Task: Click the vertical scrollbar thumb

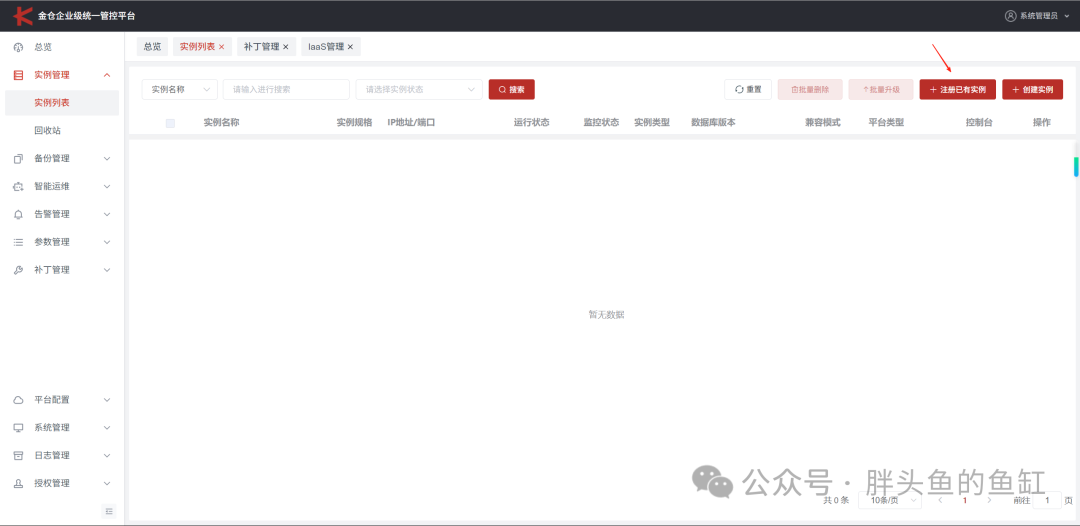Action: (1076, 167)
